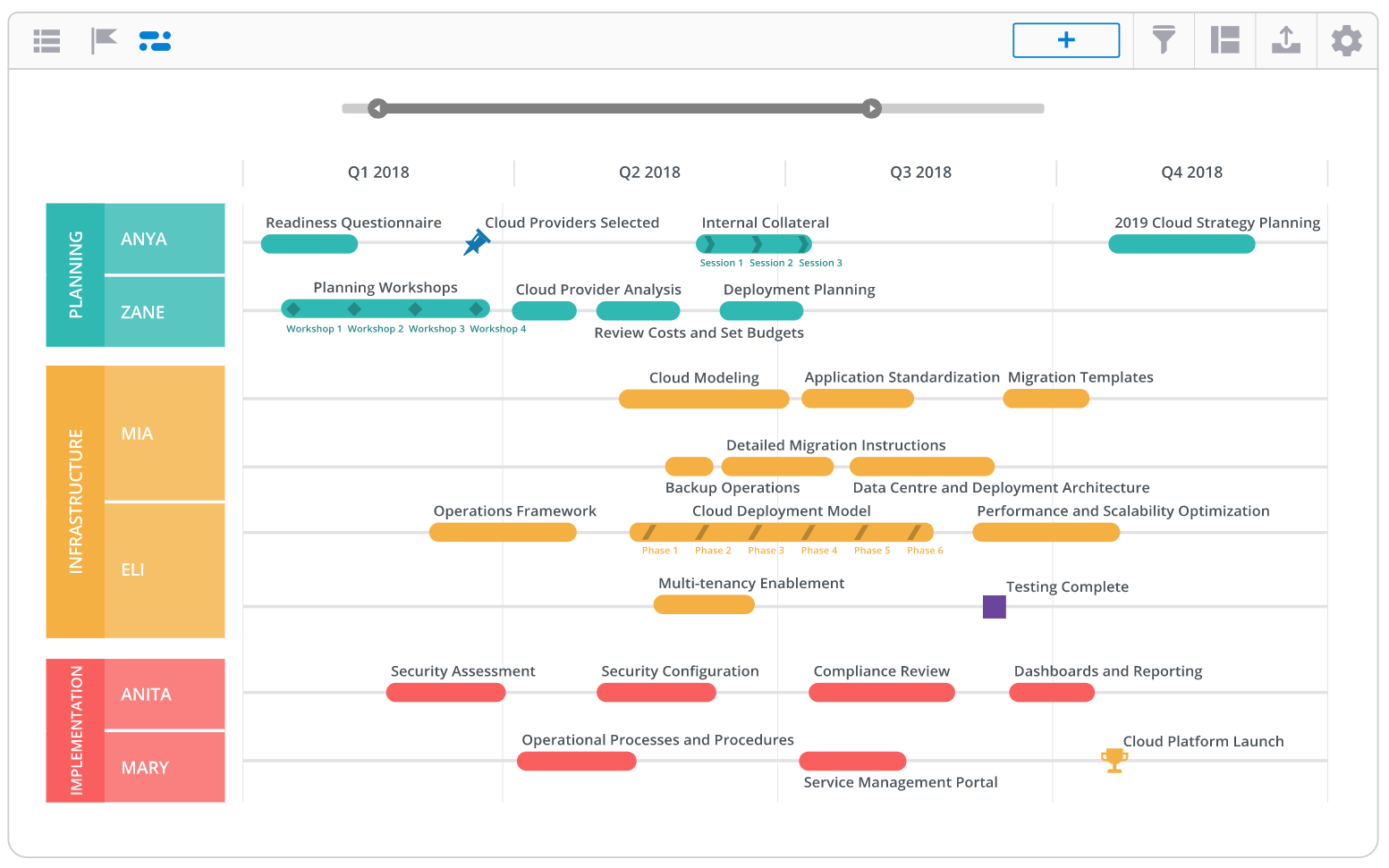Select the active timeline roadmap view
1389x868 pixels.
click(x=155, y=40)
